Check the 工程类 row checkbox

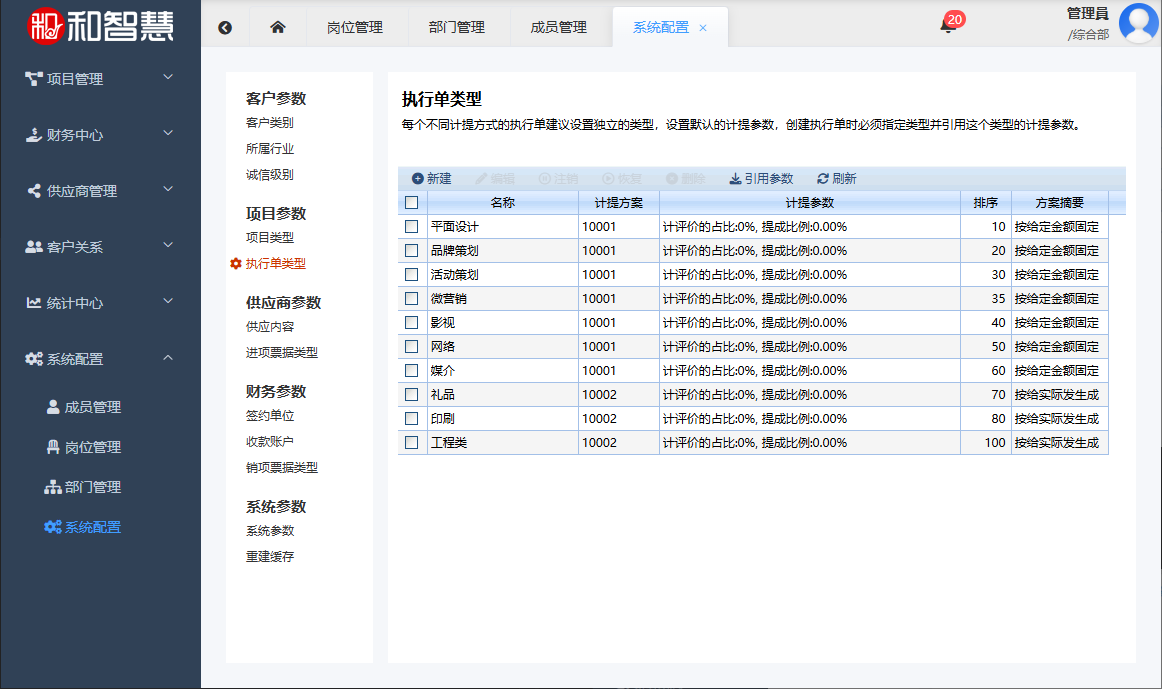coord(412,442)
